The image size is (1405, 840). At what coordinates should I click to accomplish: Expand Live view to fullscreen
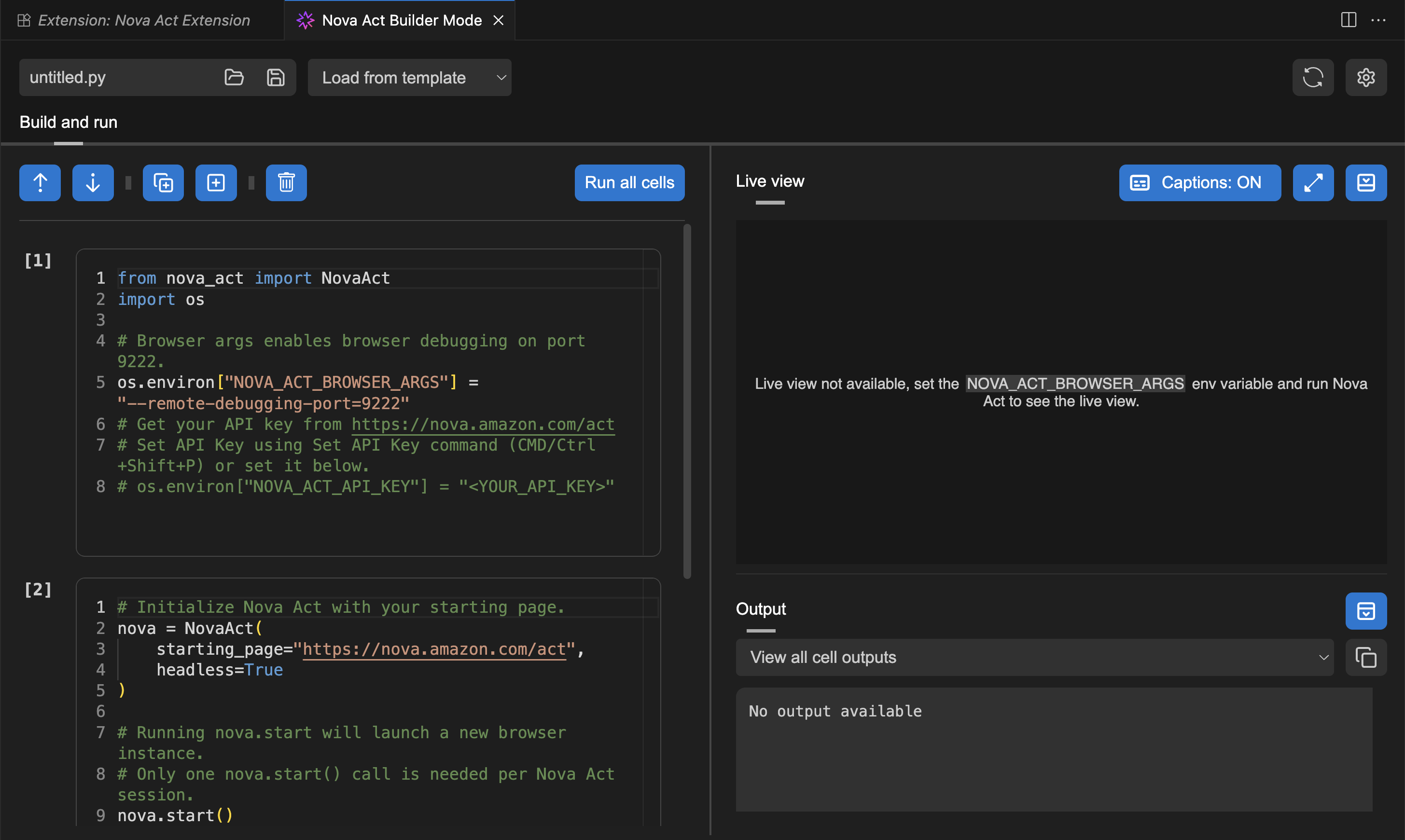click(1313, 183)
